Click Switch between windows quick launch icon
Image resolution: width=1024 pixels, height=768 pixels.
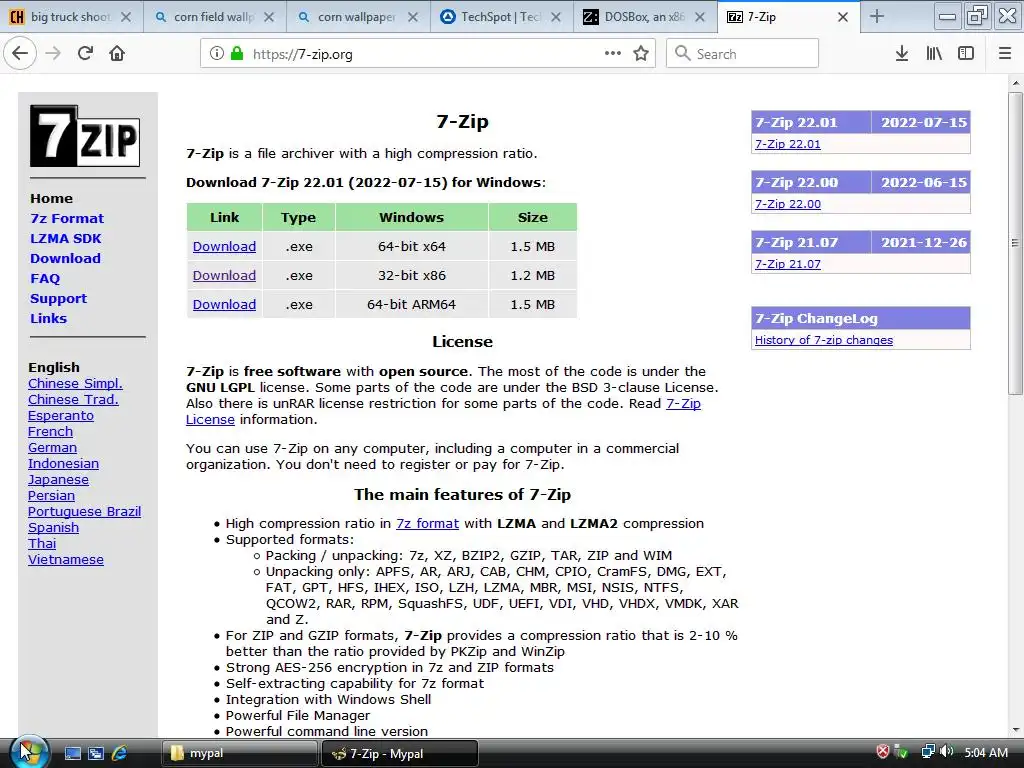96,754
